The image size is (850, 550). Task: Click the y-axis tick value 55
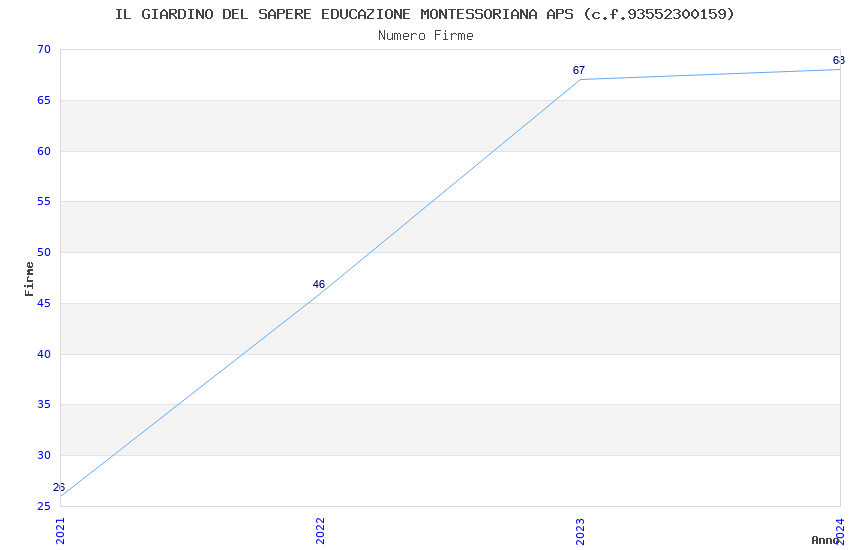(44, 202)
